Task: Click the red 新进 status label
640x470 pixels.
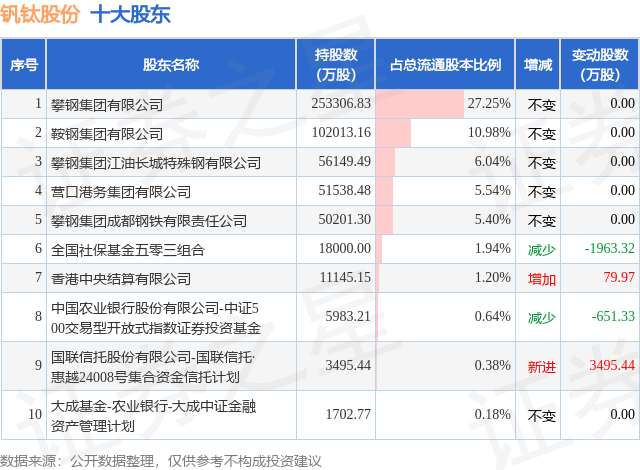Action: pos(542,367)
